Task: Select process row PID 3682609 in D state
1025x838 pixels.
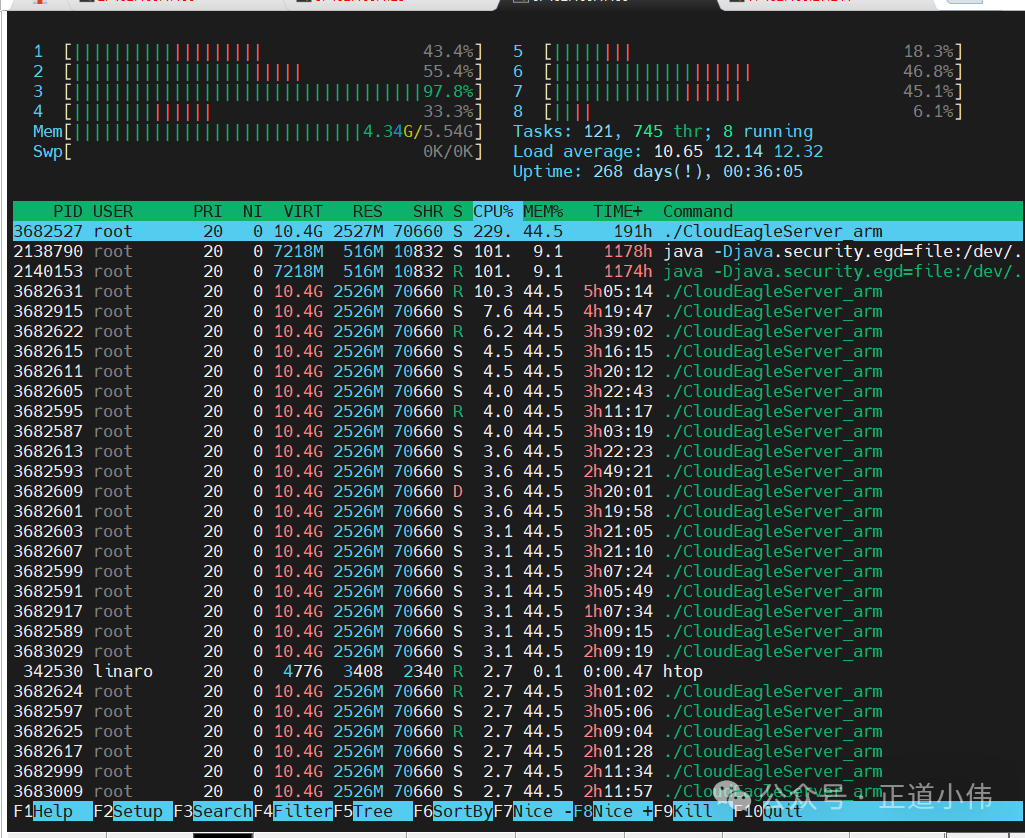Action: coord(518,492)
